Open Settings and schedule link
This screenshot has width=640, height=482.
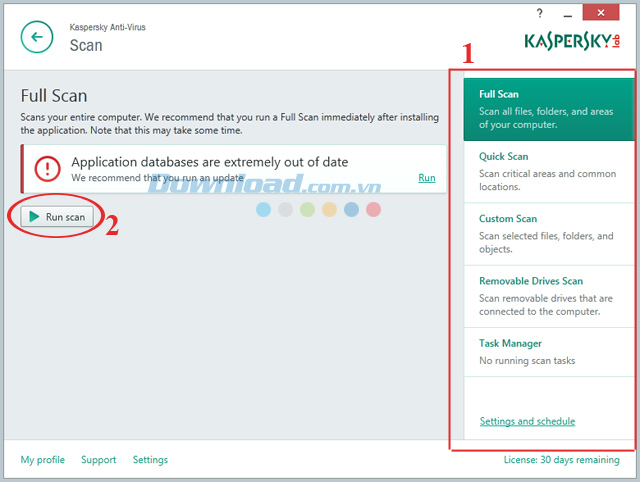[x=527, y=421]
